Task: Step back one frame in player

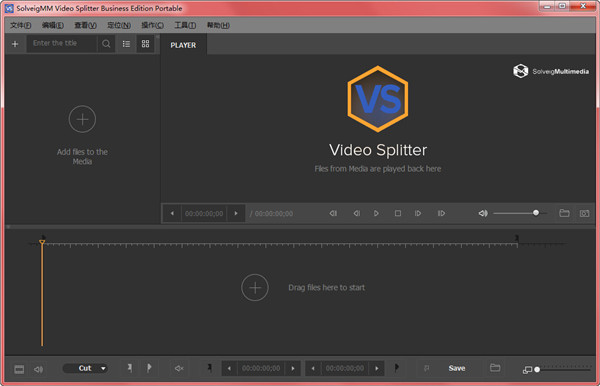Action: point(357,213)
